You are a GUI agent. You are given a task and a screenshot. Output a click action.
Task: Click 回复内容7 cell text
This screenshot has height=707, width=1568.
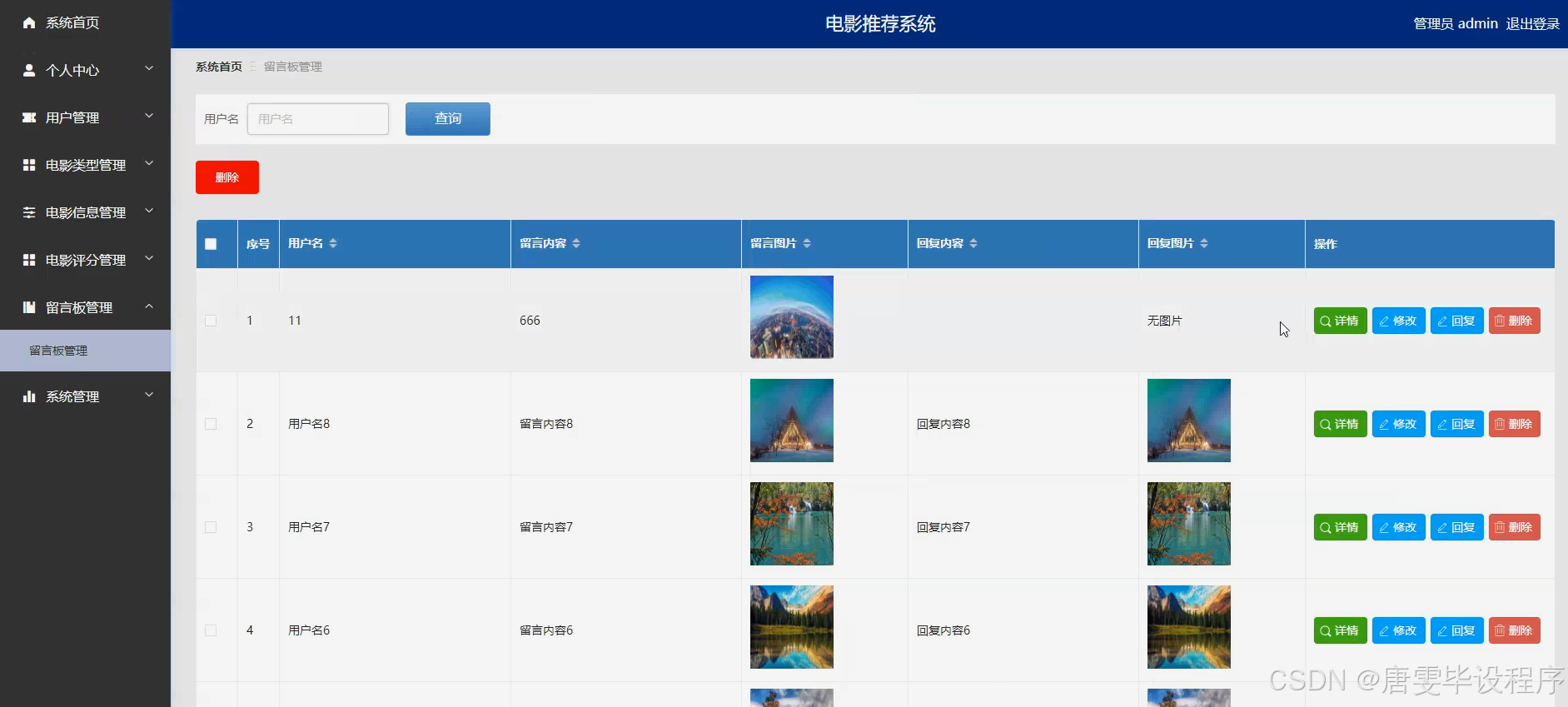click(943, 527)
